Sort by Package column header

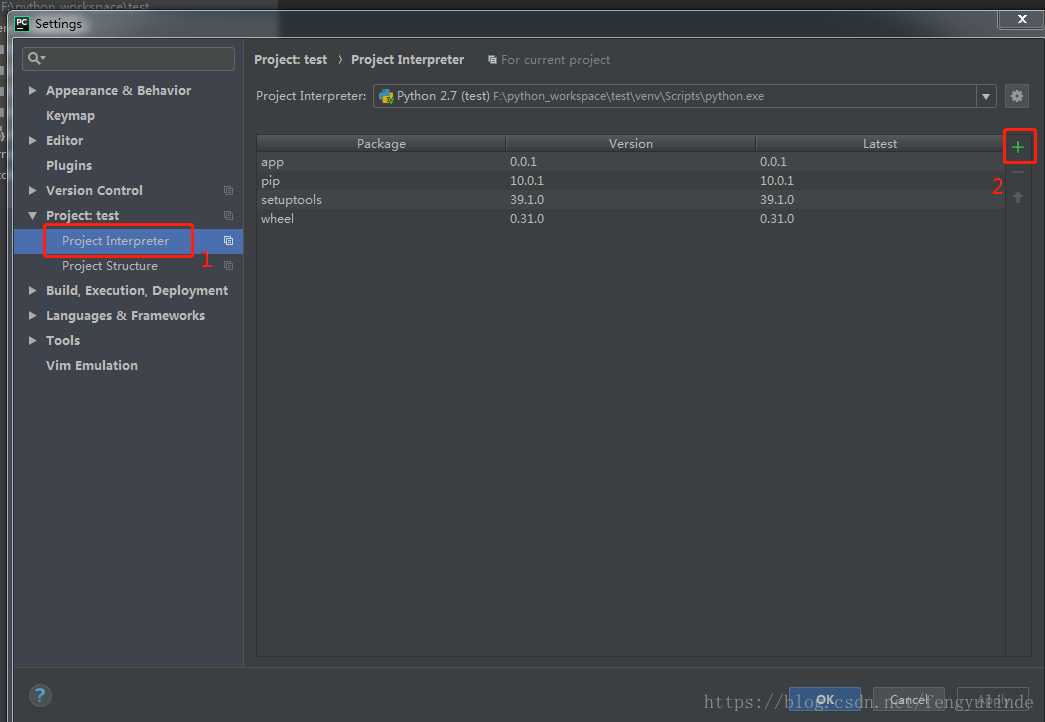tap(381, 143)
